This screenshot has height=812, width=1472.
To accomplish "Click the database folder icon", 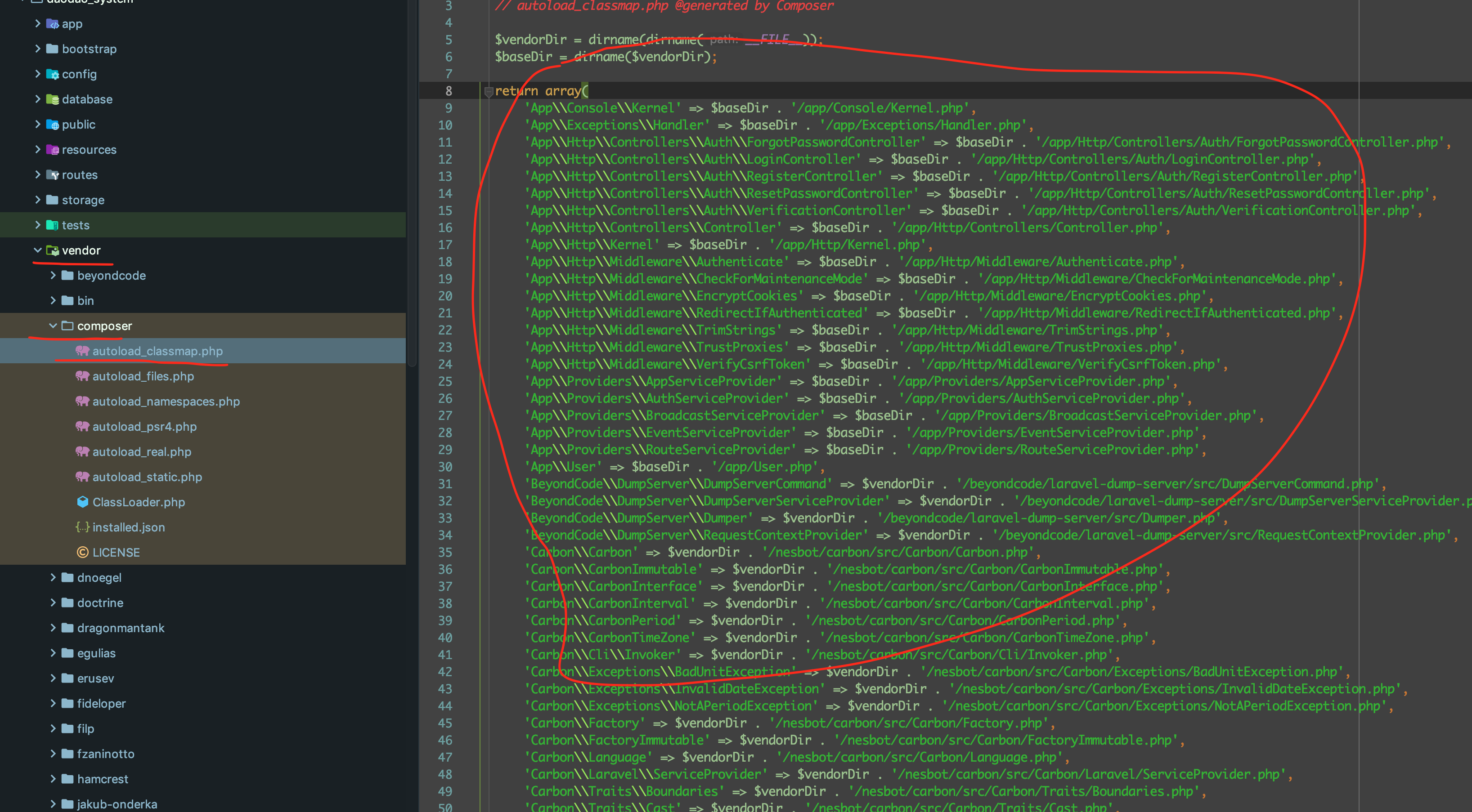I will tap(52, 99).
